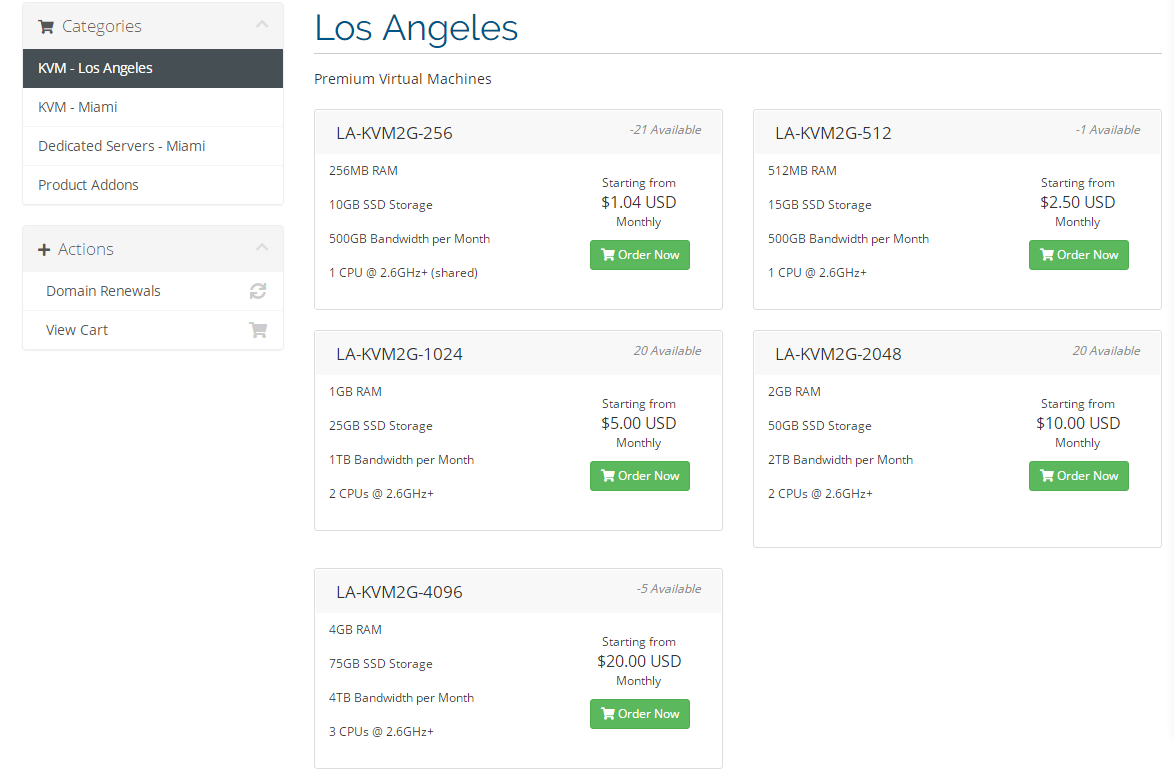Order the LA-KVM2G-2048 plan
This screenshot has height=775, width=1174.
pos(1078,476)
